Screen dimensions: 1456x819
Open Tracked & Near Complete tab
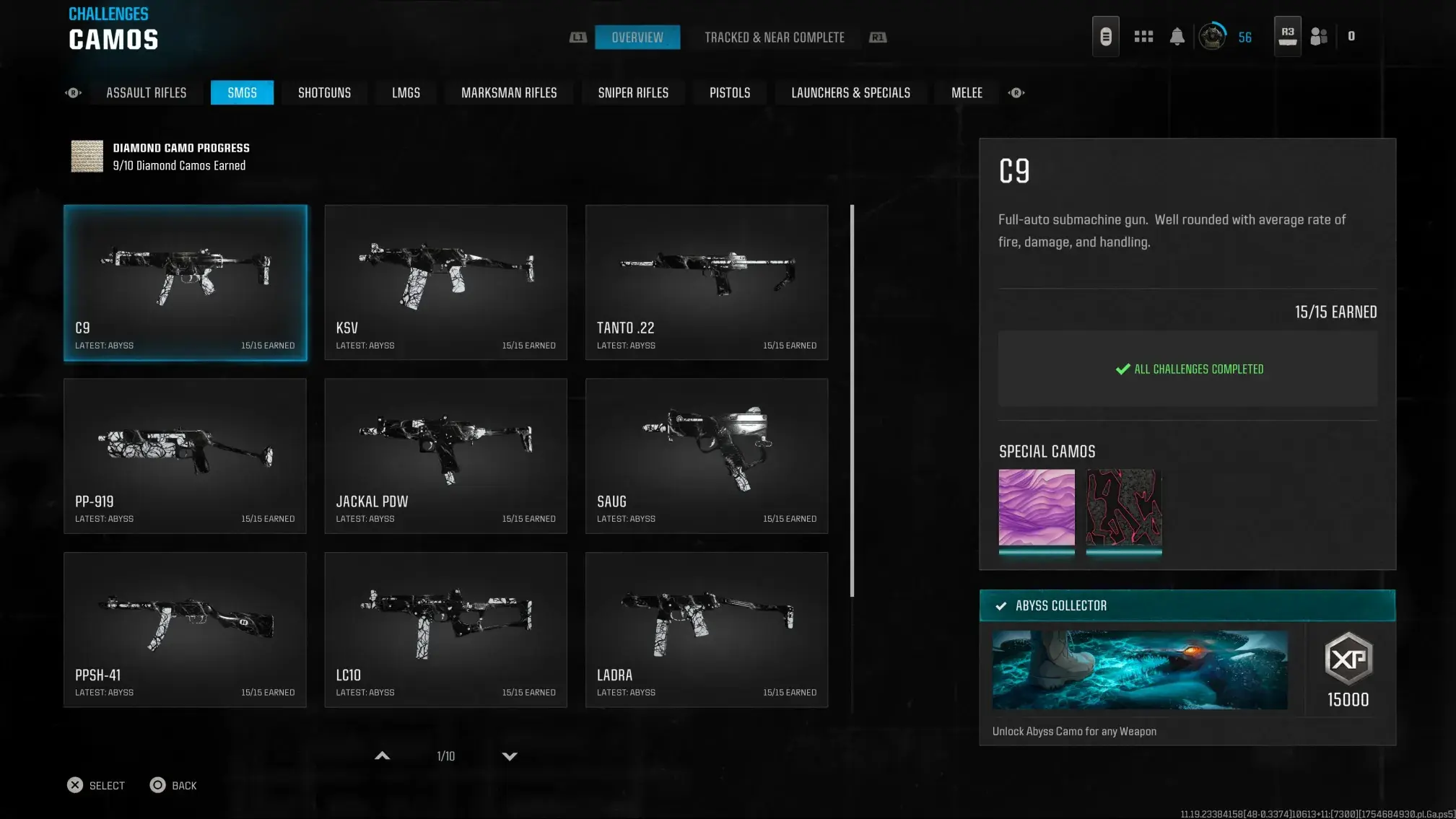tap(774, 38)
